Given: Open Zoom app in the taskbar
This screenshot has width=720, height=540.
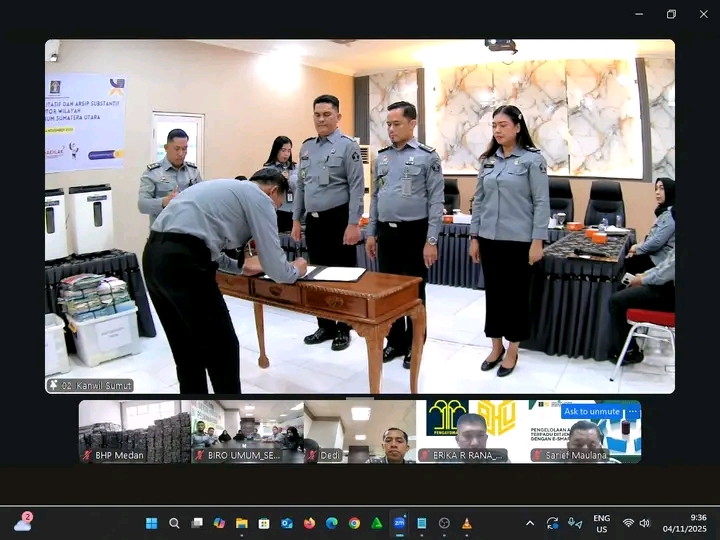Looking at the screenshot, I should (398, 523).
